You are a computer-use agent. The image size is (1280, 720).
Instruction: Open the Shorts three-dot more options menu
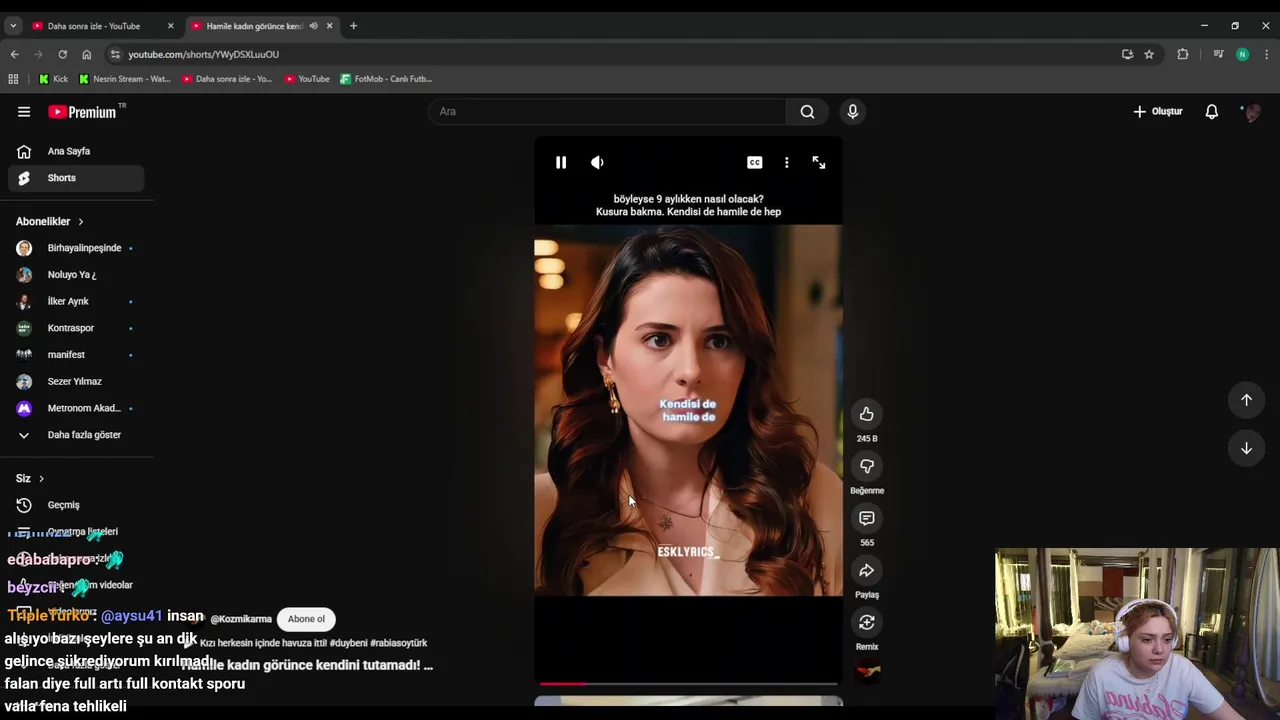(787, 163)
